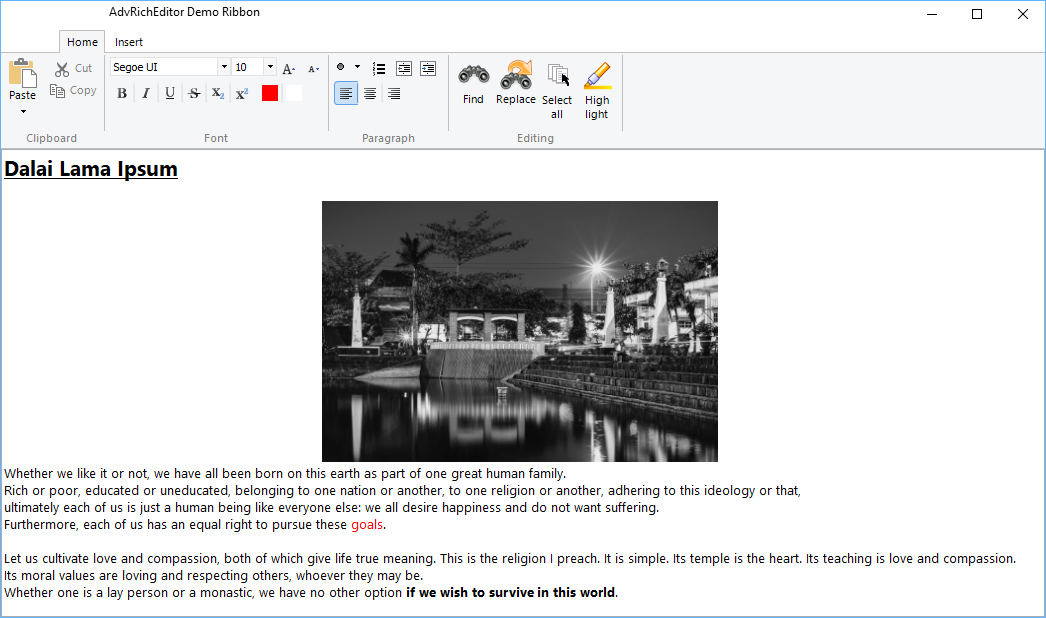Click the shrink font size icon
The height and width of the screenshot is (618, 1046).
tap(313, 68)
